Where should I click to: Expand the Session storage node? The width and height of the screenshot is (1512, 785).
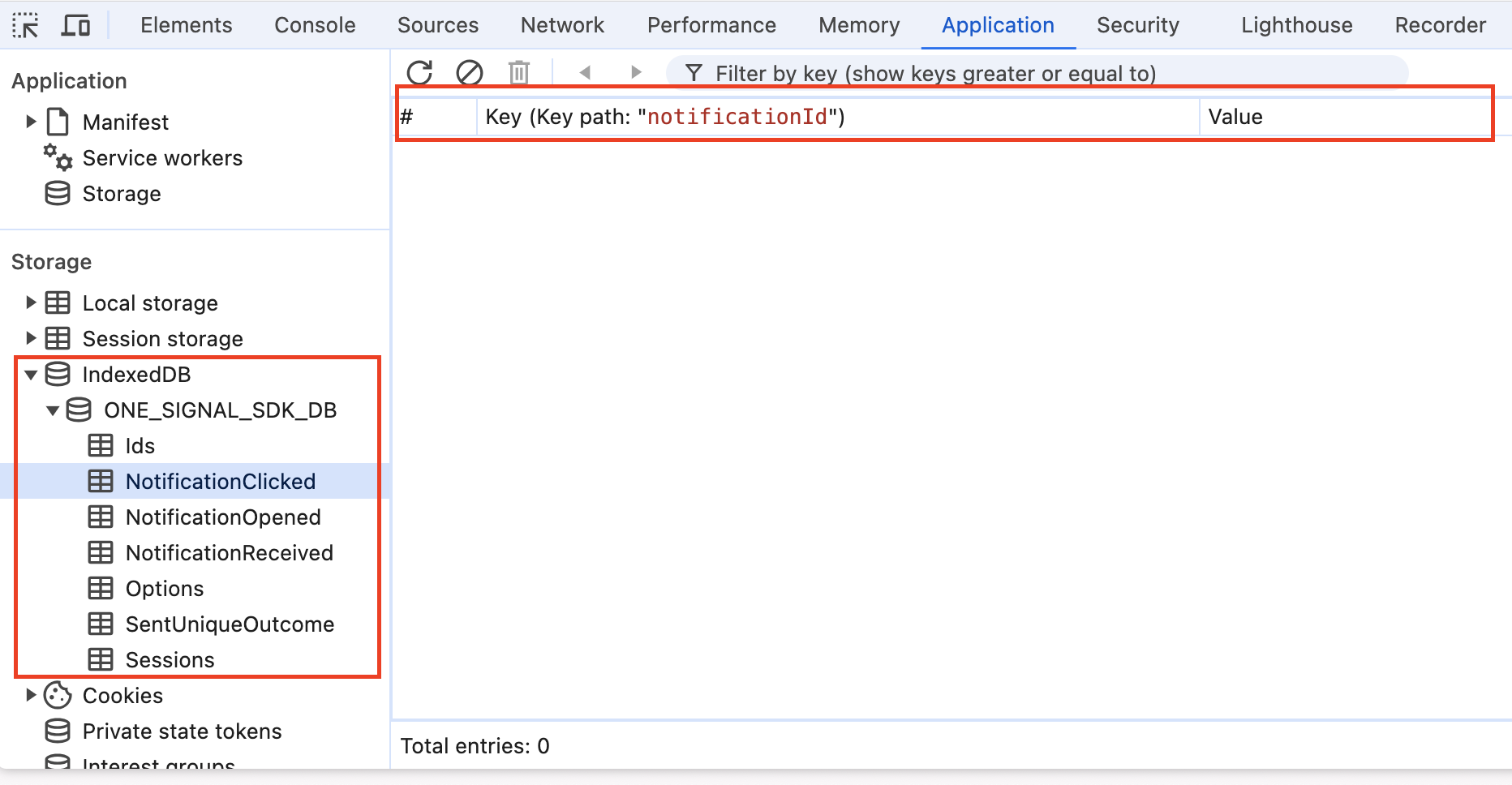coord(31,338)
